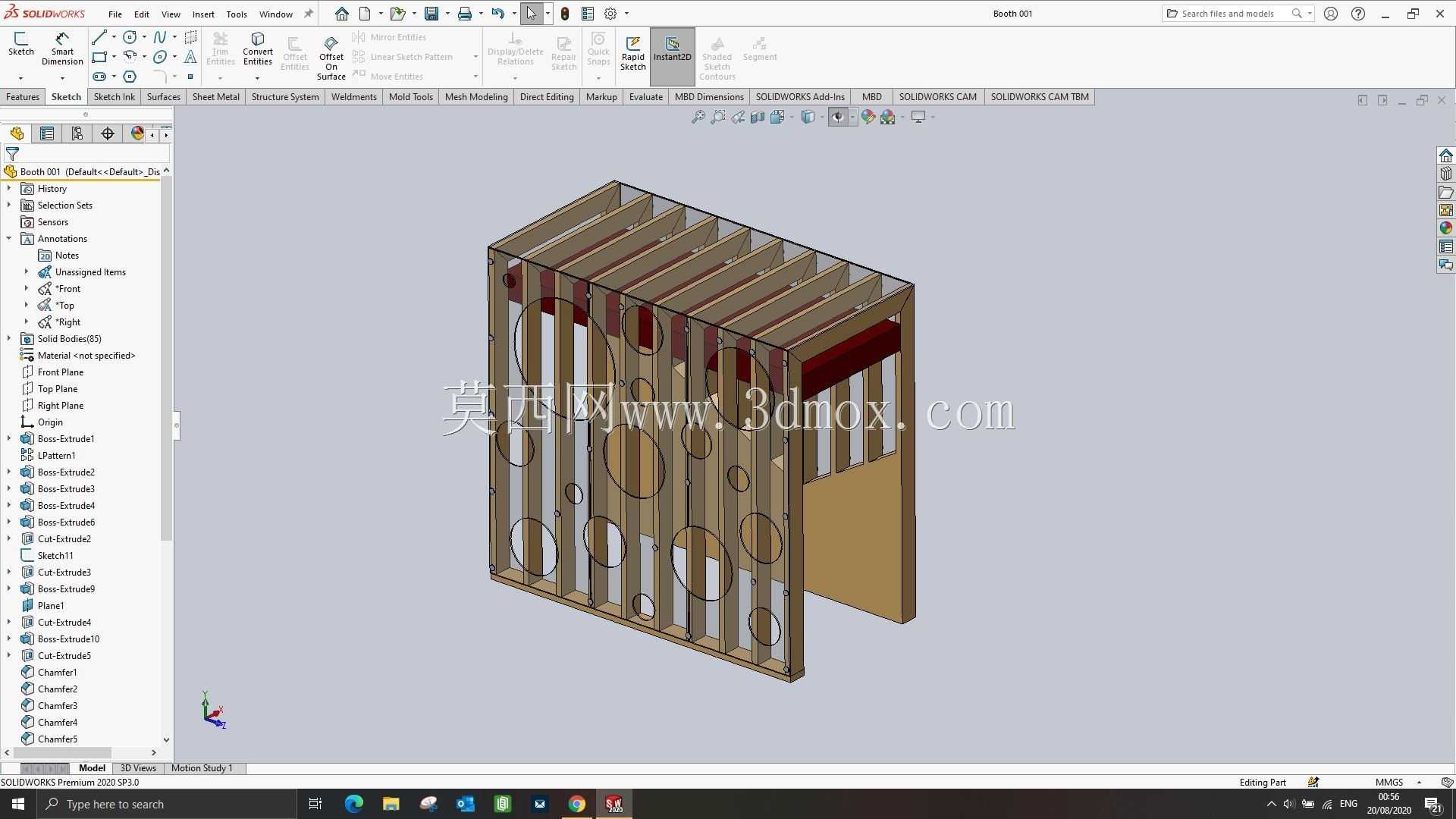Expand the History tree node
This screenshot has width=1456, height=819.
(9, 189)
